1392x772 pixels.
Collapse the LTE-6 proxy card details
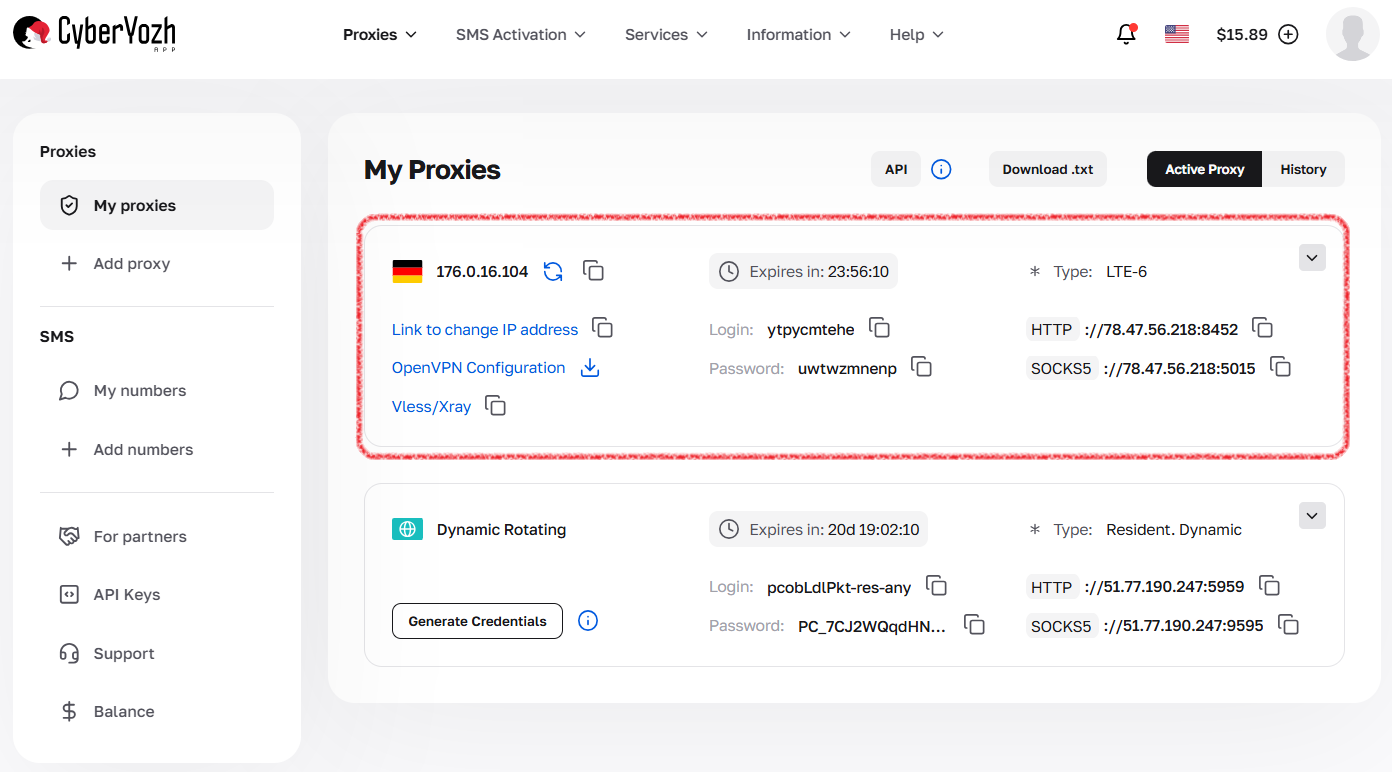coord(1311,257)
